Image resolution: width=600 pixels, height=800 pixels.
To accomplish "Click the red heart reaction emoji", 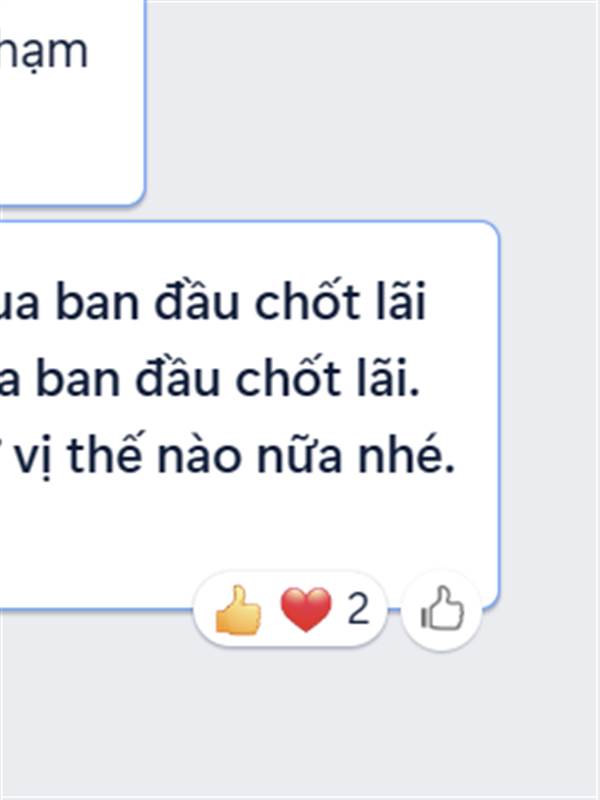I will click(x=306, y=610).
